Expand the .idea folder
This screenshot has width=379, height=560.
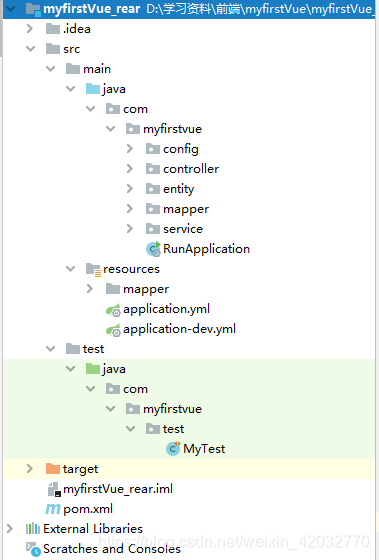tap(30, 29)
